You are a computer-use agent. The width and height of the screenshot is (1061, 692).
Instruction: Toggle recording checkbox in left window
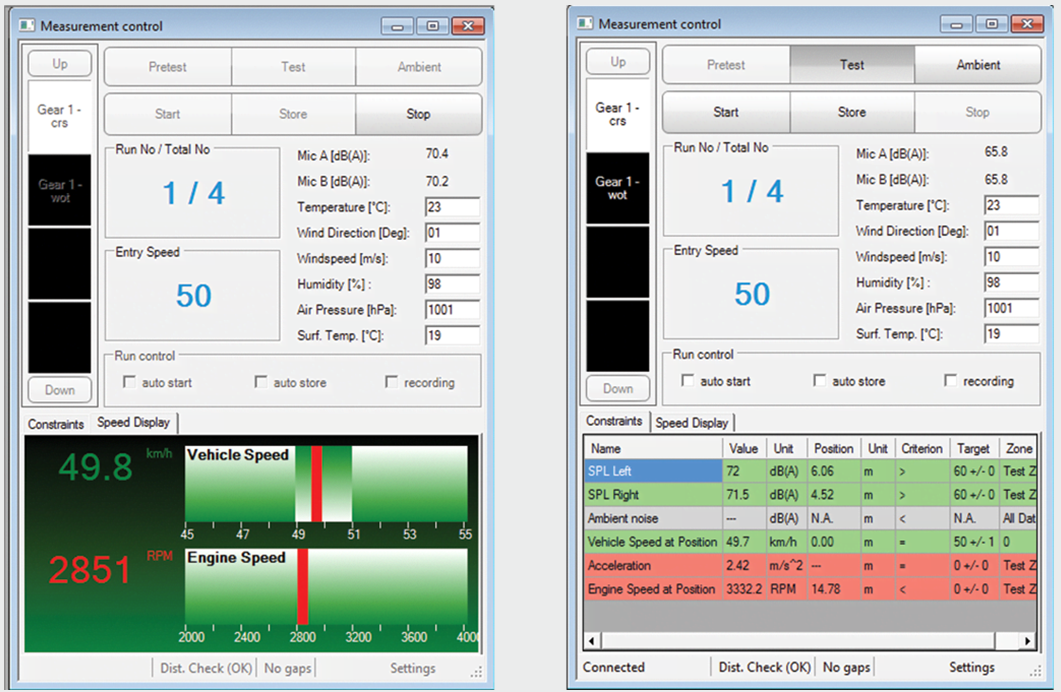pos(391,382)
